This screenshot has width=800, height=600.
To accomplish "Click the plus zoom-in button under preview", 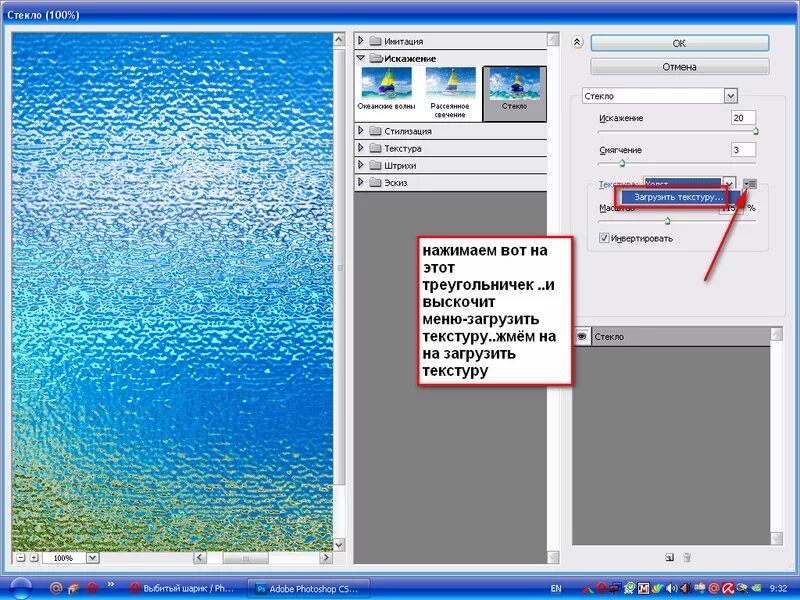I will [34, 558].
